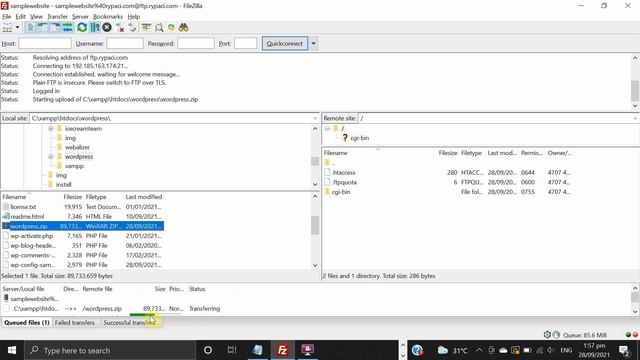Image resolution: width=640 pixels, height=360 pixels.
Task: Sort local files by Last modified column
Action: pos(144,197)
